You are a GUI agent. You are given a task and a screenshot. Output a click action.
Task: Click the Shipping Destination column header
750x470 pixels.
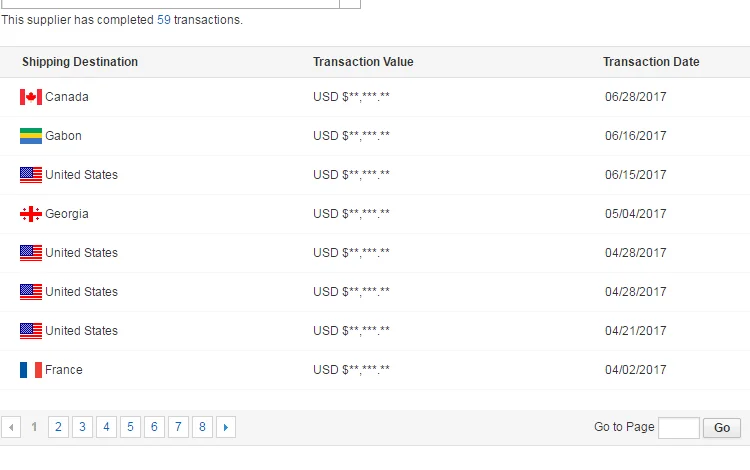(80, 62)
